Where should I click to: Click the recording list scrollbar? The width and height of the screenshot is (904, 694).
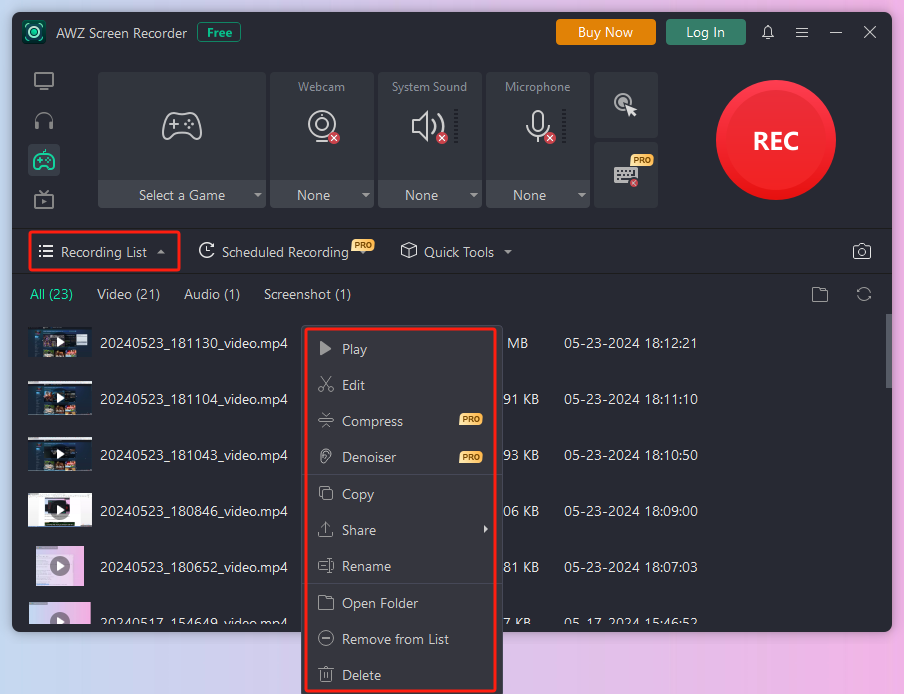(888, 351)
